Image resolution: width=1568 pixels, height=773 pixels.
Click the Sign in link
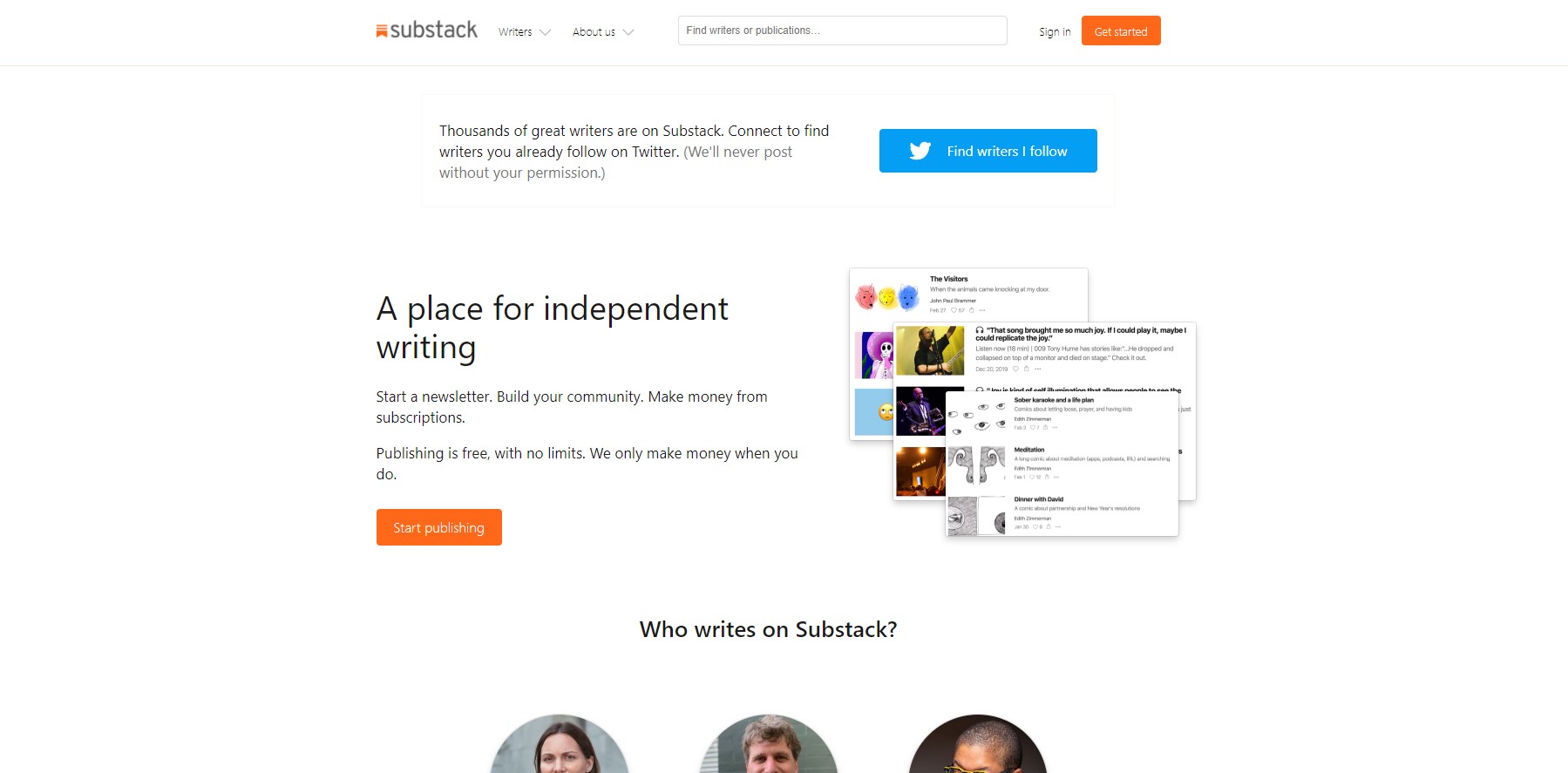pyautogui.click(x=1055, y=32)
